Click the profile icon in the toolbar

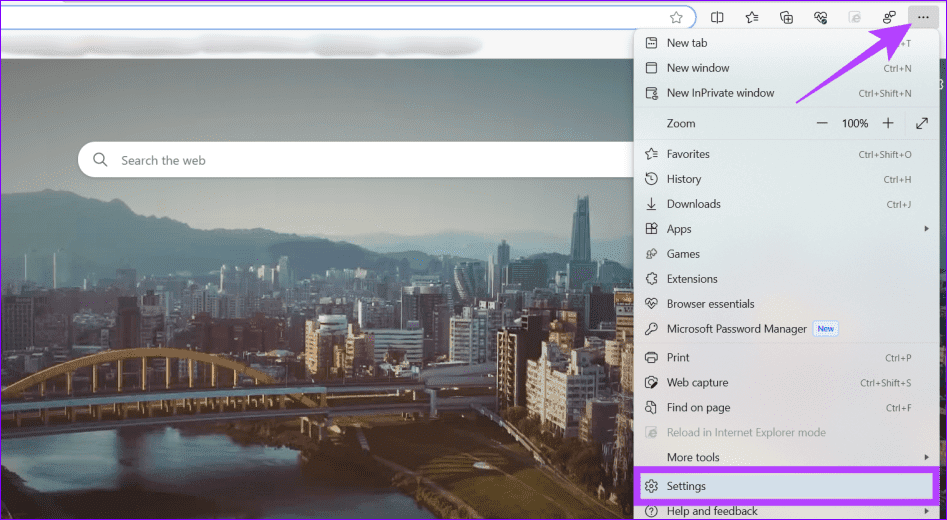point(889,18)
